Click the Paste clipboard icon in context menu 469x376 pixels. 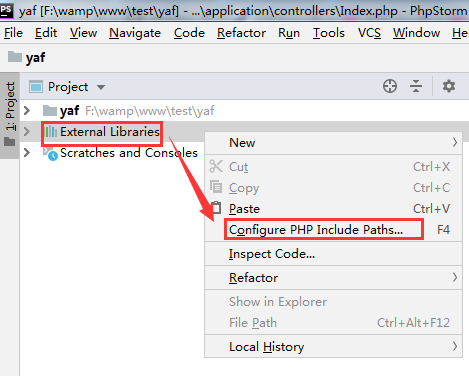[216, 208]
